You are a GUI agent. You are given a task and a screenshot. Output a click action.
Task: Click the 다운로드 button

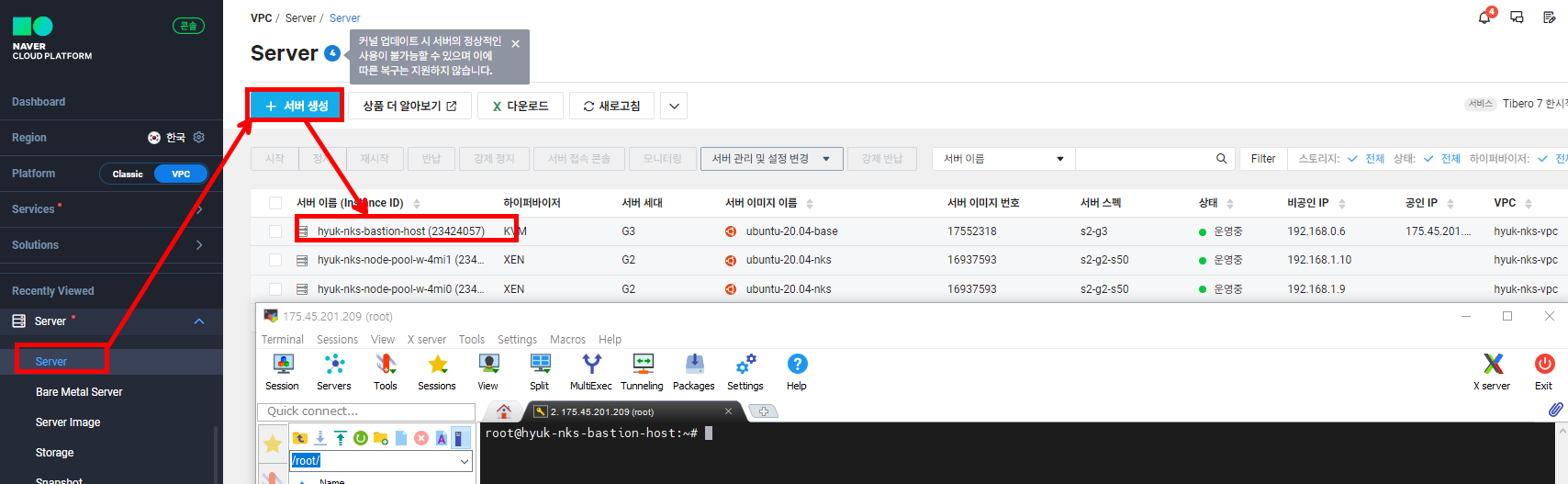[521, 106]
